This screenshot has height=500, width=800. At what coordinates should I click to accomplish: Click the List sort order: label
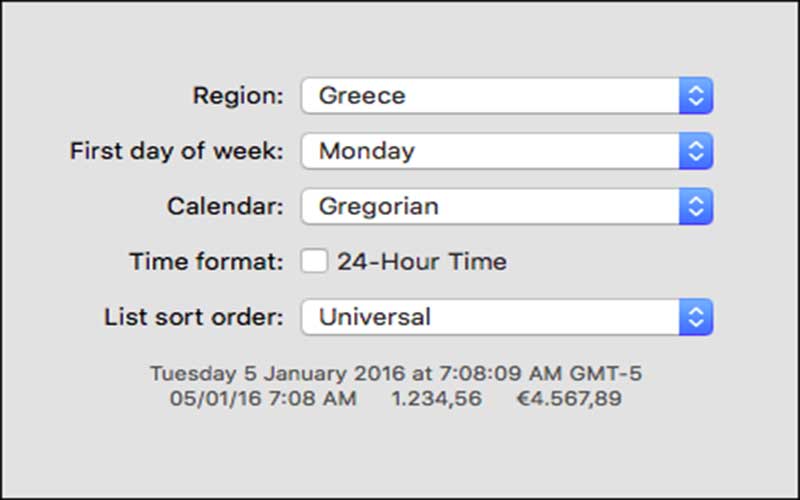point(194,318)
